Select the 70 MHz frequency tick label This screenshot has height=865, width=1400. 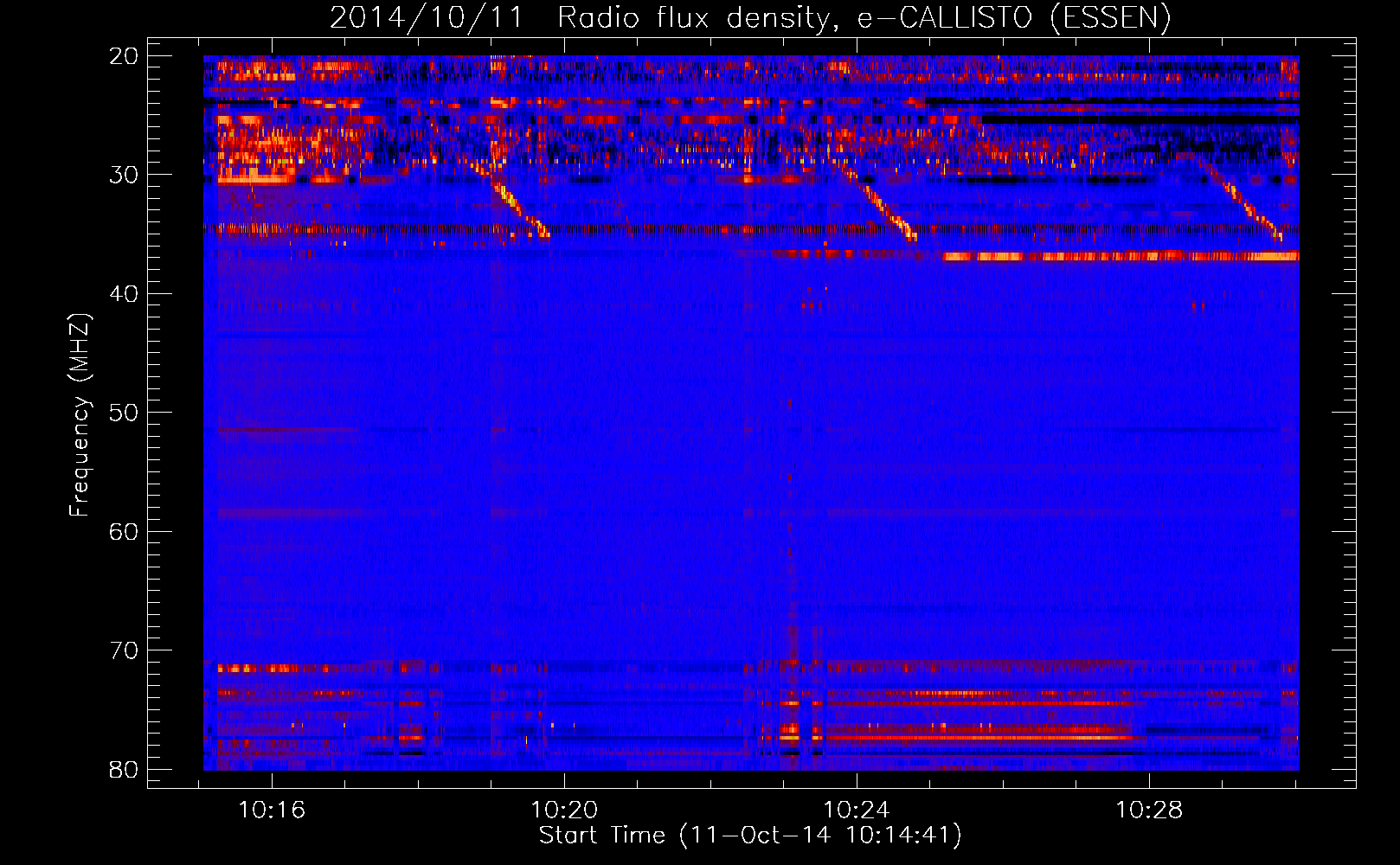pos(124,650)
